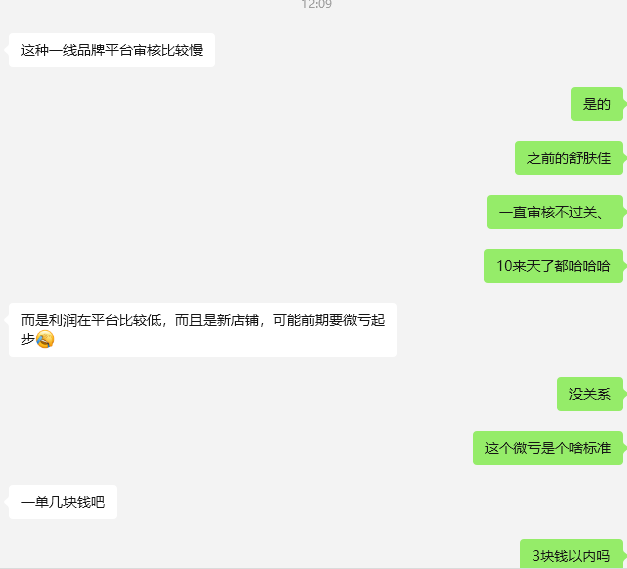Click "10" in the 10来天了 message
The image size is (627, 569).
[x=504, y=266]
